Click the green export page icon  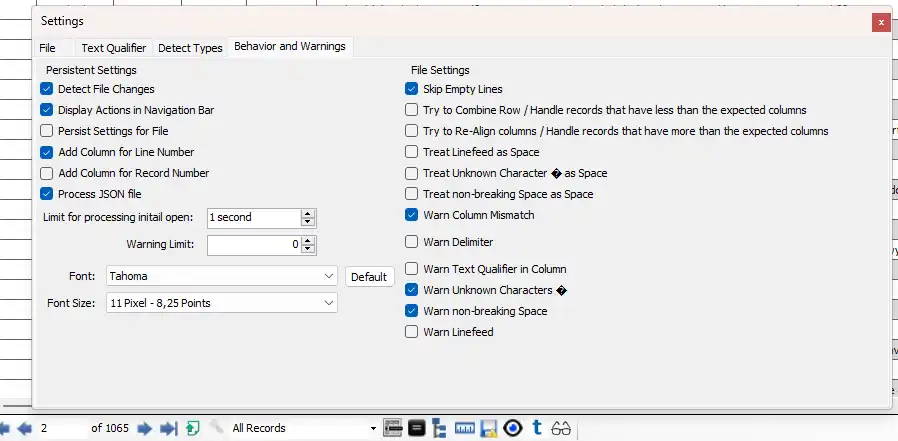click(192, 428)
